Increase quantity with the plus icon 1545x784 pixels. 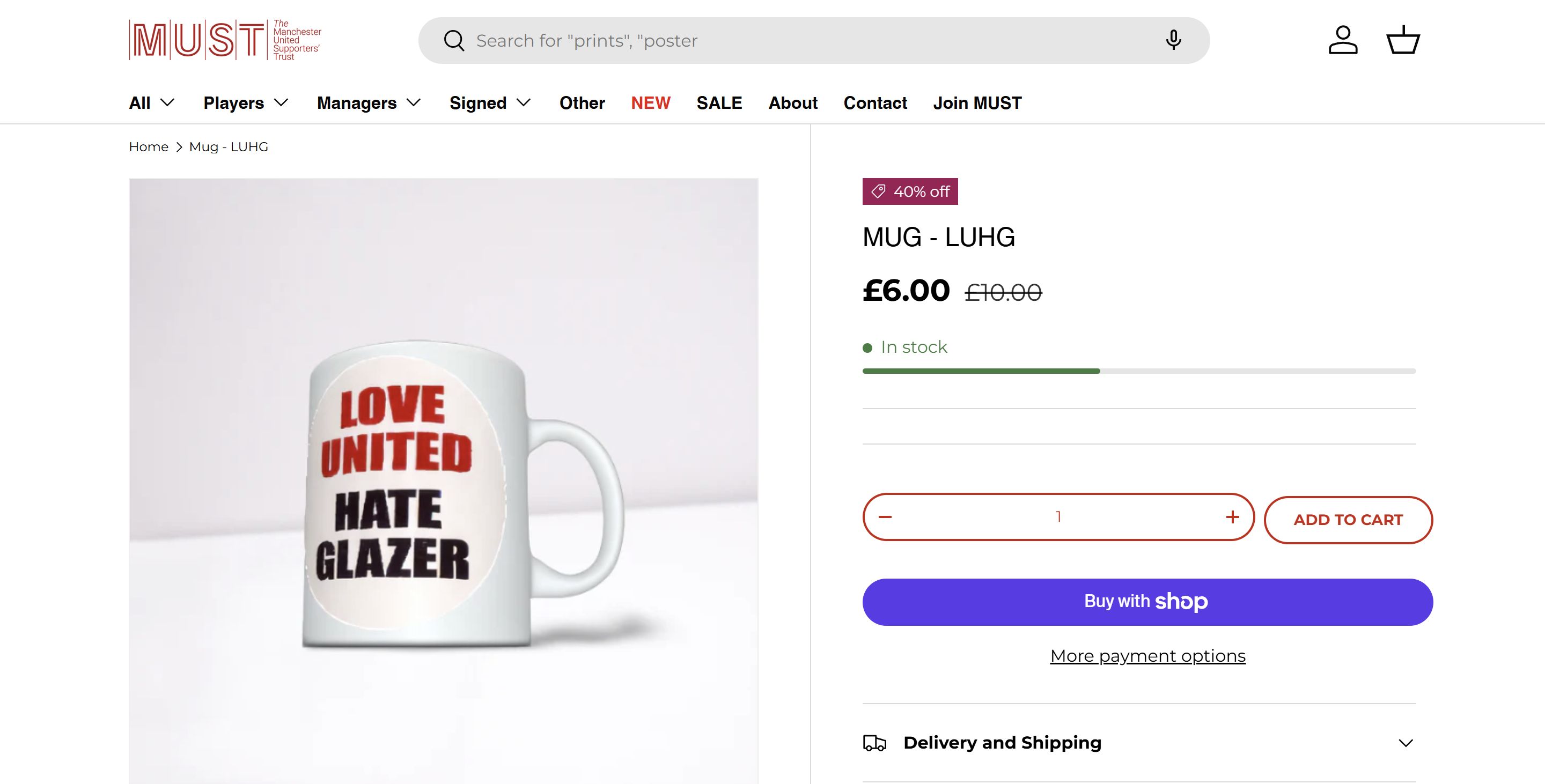coord(1233,516)
